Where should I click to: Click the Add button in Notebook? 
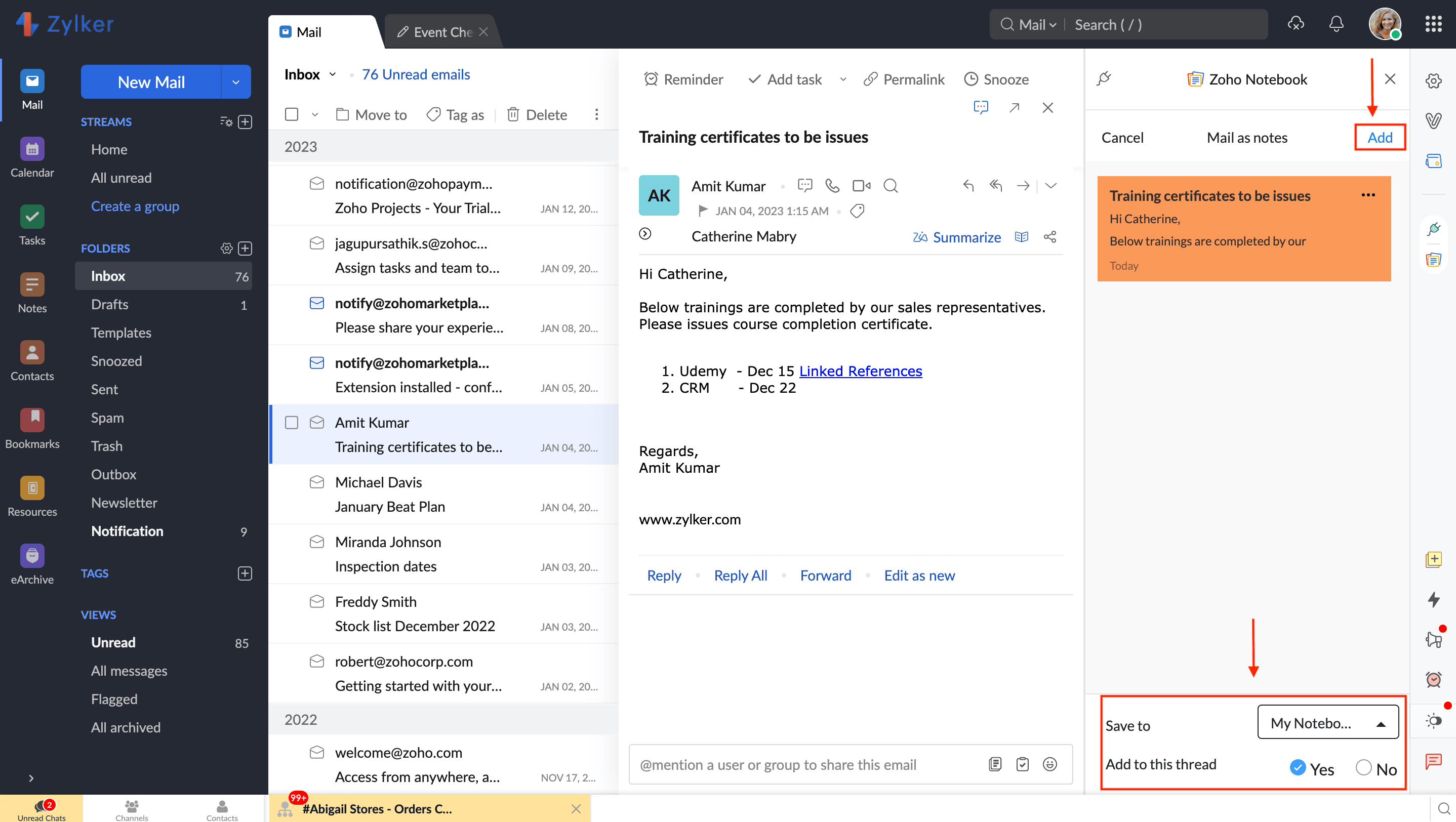point(1379,137)
